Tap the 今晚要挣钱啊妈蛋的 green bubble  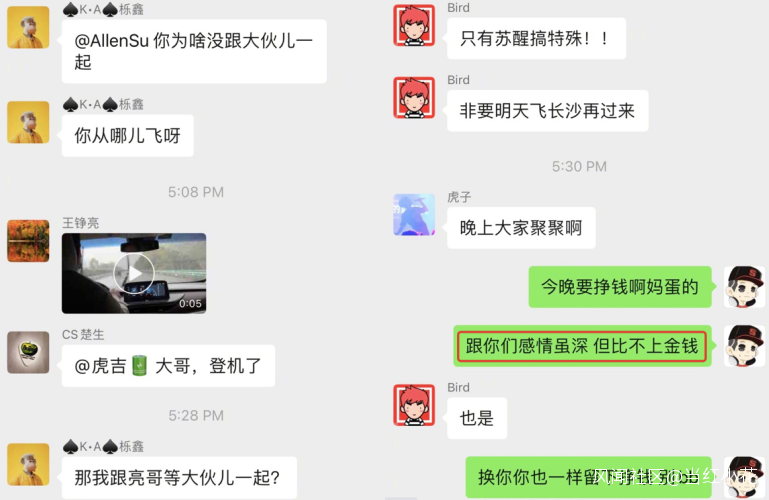click(x=620, y=287)
